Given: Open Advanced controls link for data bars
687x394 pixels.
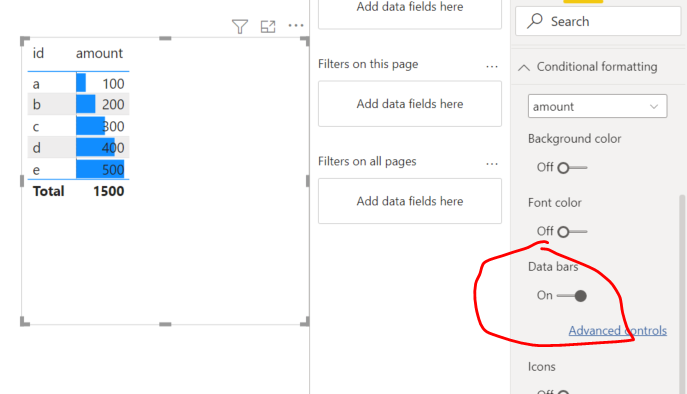Looking at the screenshot, I should [618, 330].
